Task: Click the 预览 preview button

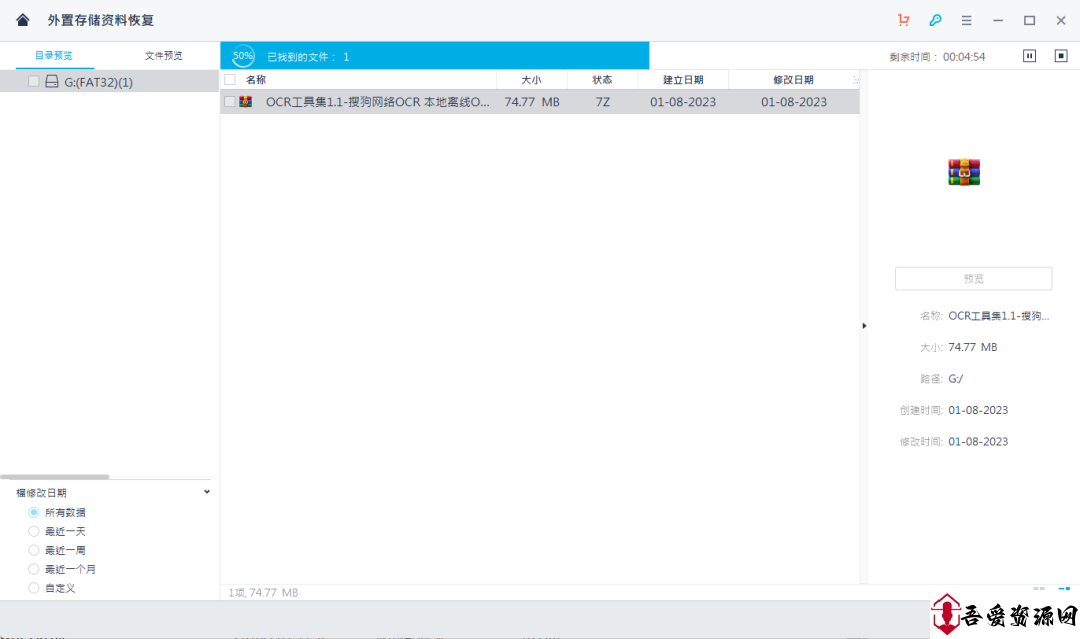Action: click(973, 278)
